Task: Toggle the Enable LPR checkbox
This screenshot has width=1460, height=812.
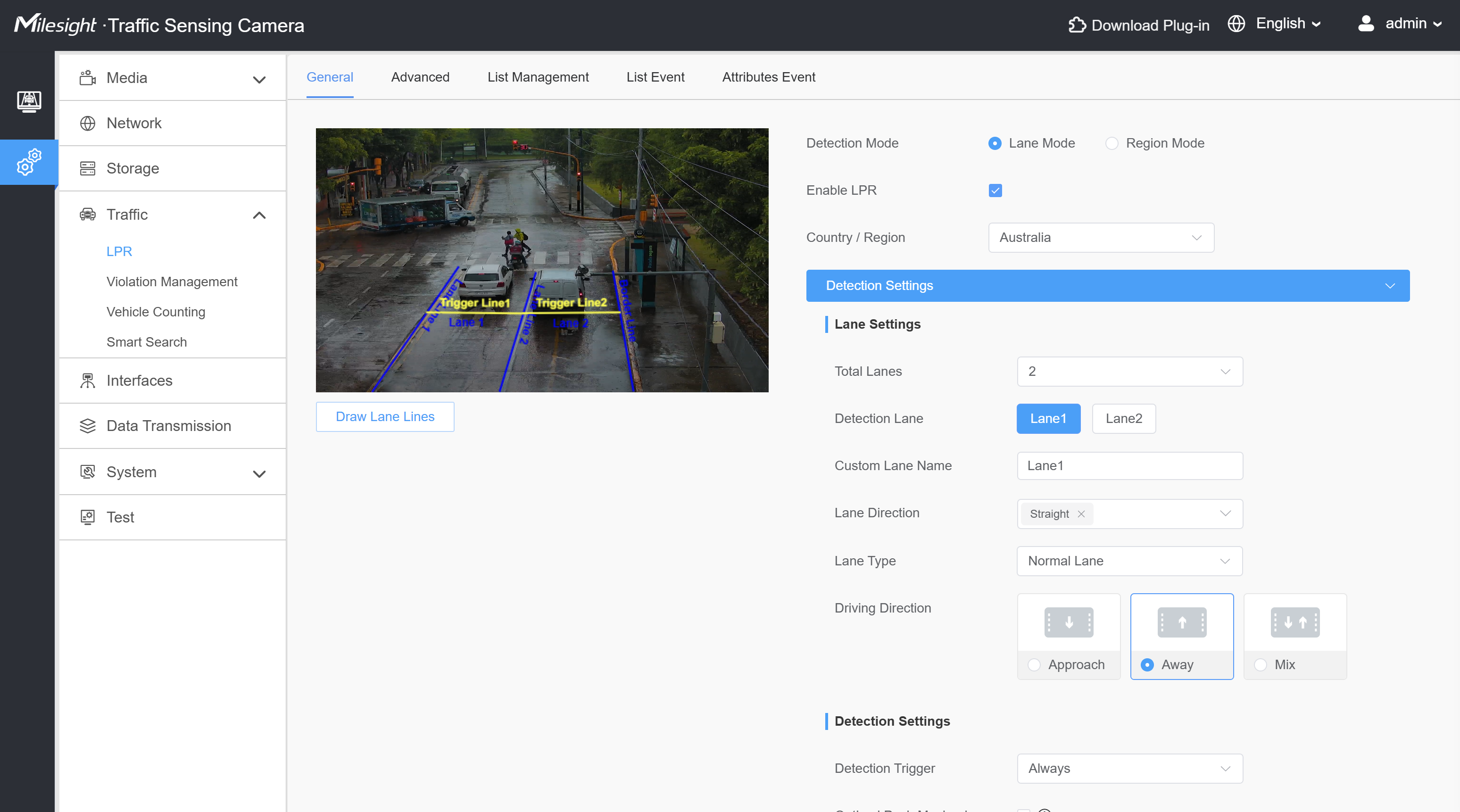Action: click(995, 191)
